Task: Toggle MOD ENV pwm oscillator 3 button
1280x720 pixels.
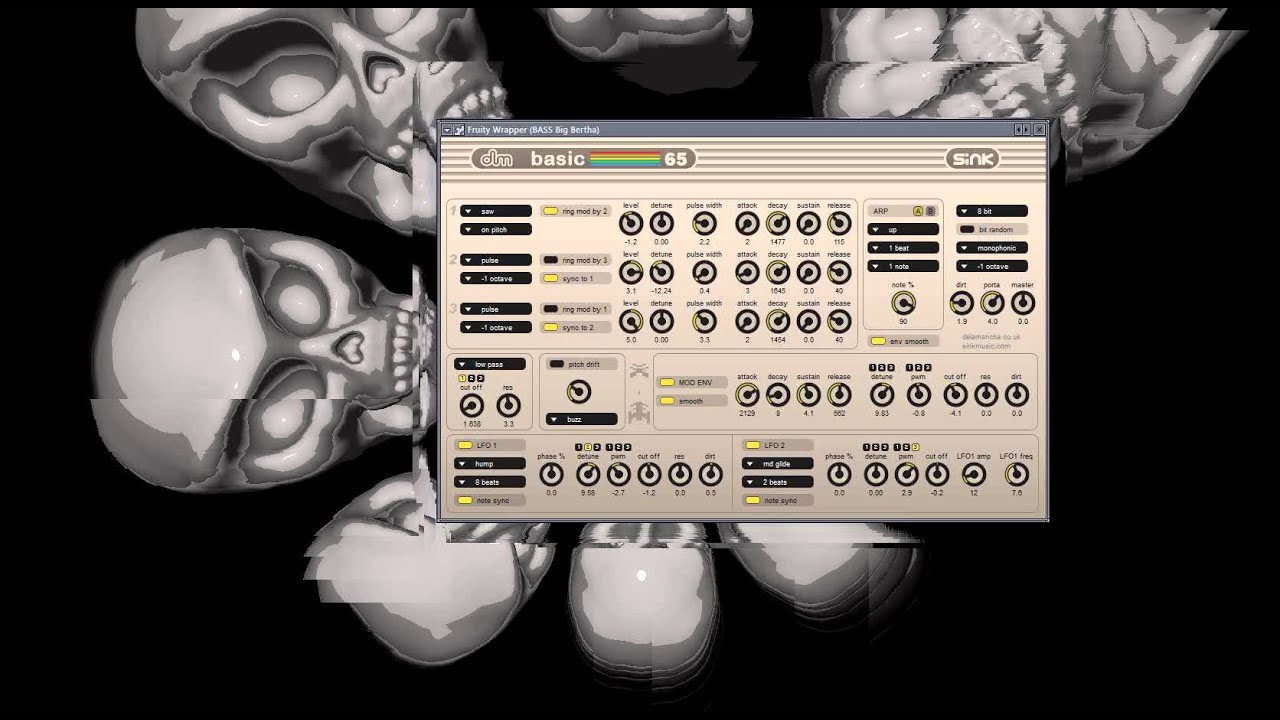Action: tap(928, 367)
